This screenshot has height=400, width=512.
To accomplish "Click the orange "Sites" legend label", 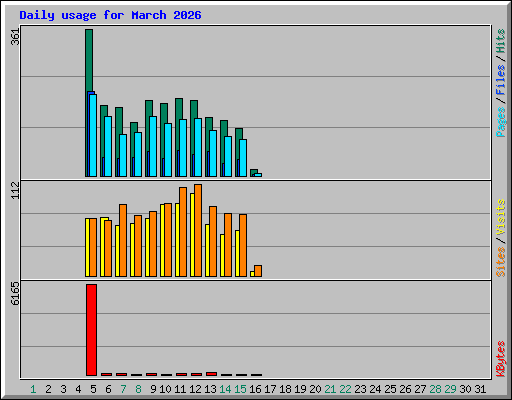I will coord(501,262).
